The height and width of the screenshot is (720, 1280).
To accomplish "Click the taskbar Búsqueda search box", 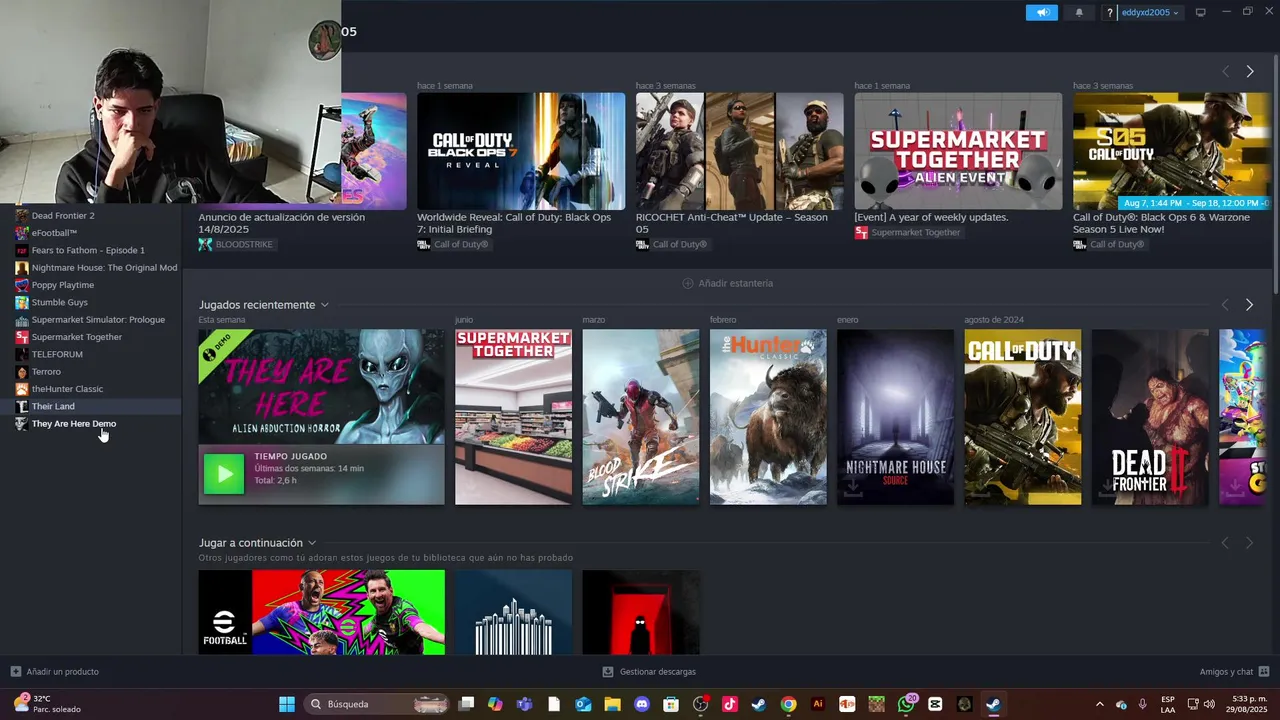I will [x=375, y=704].
